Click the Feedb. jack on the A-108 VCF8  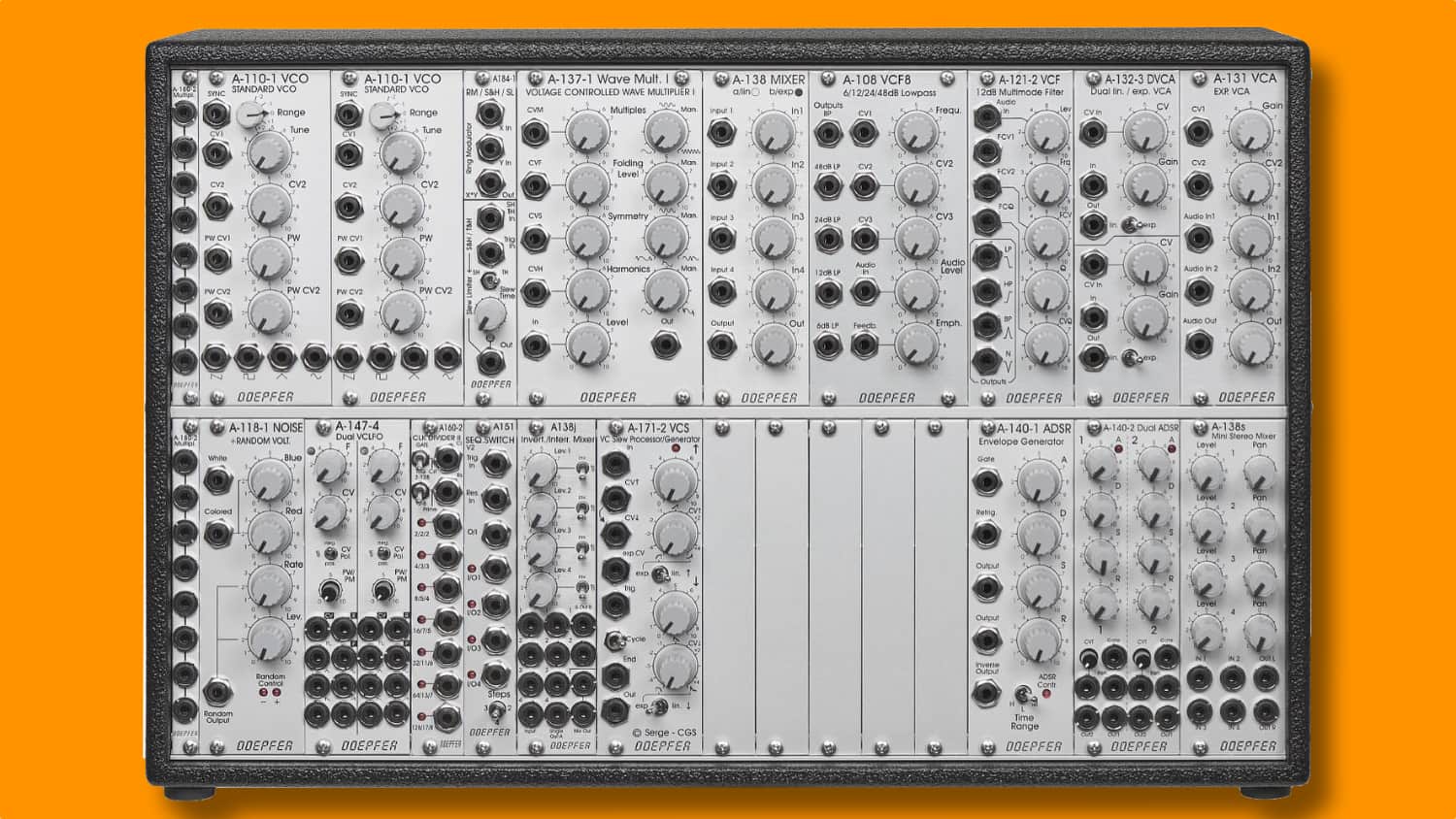(864, 344)
